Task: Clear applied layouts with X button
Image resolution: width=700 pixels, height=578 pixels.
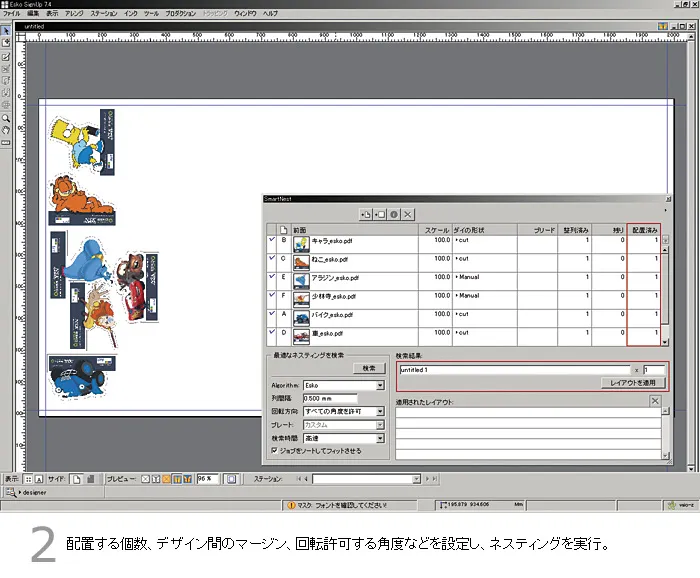Action: (655, 401)
